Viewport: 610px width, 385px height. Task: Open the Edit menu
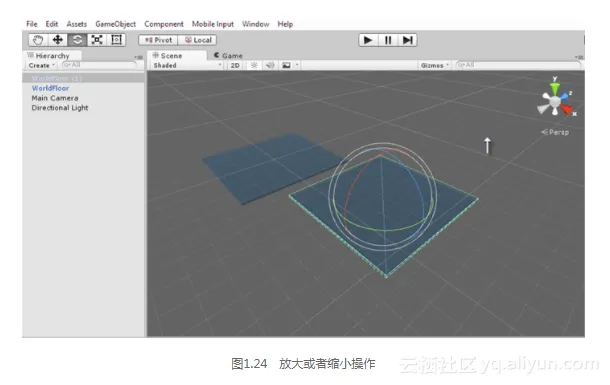click(x=52, y=24)
